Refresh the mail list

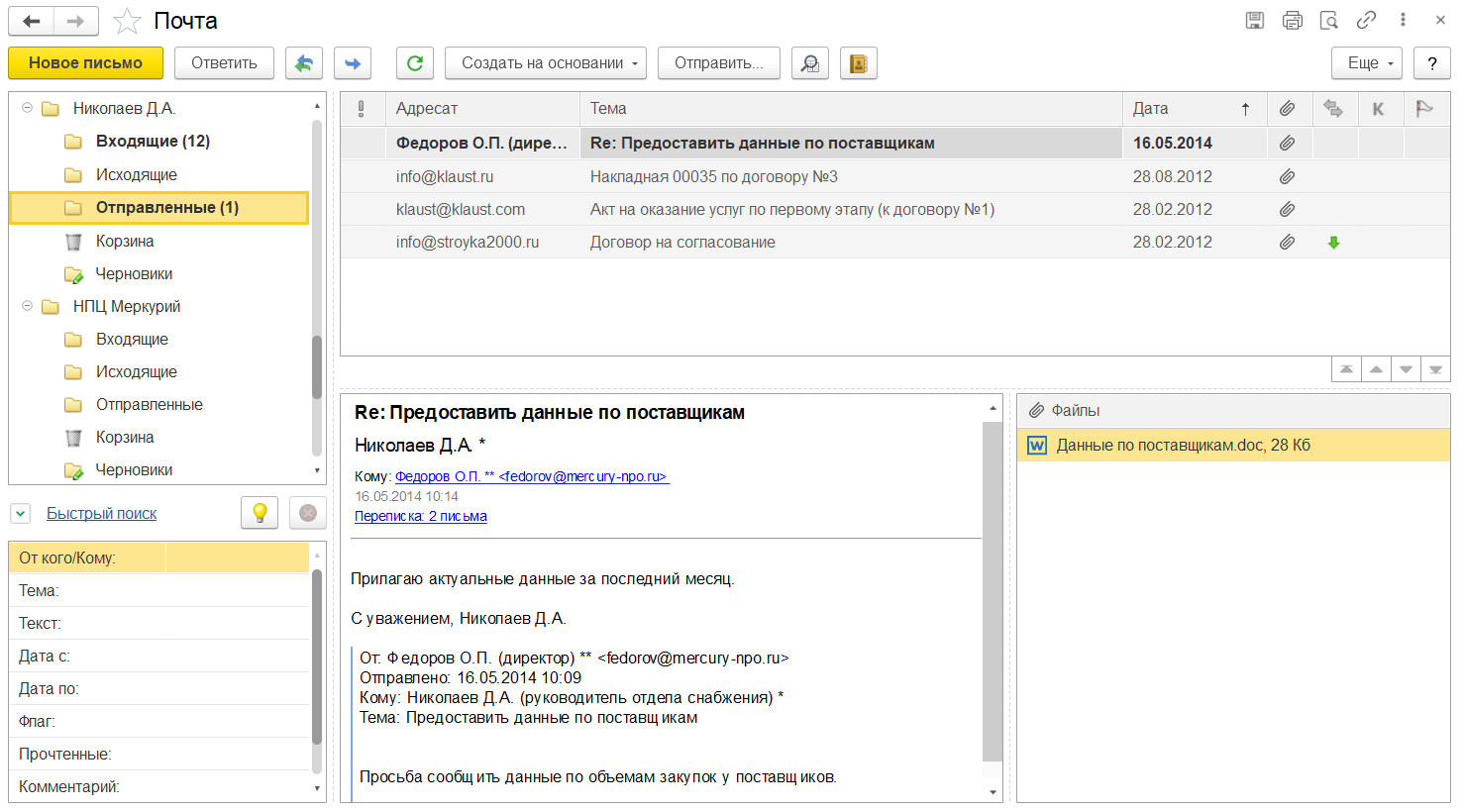pyautogui.click(x=415, y=63)
